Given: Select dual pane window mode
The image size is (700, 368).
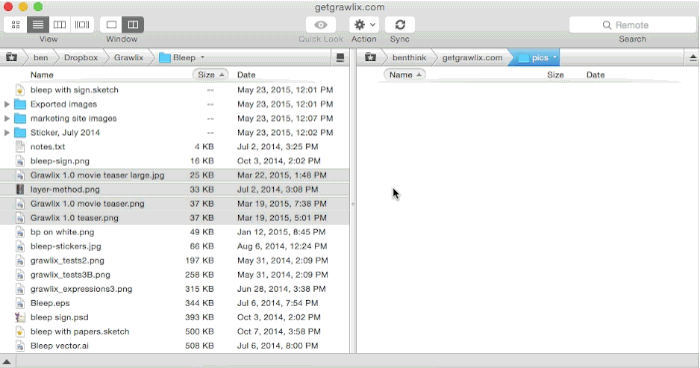Looking at the screenshot, I should pyautogui.click(x=133, y=25).
